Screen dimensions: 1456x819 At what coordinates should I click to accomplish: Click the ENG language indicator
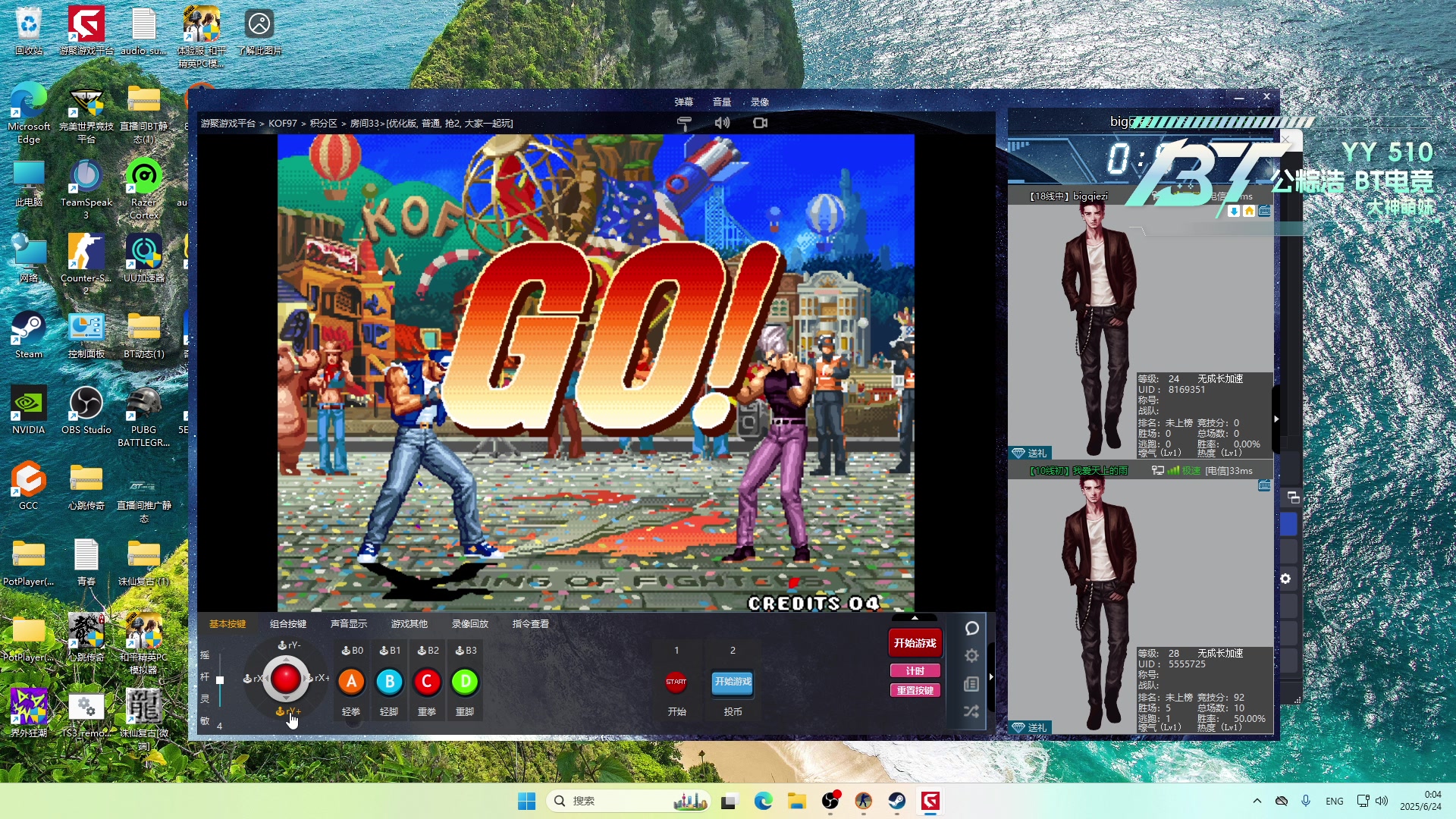point(1334,801)
